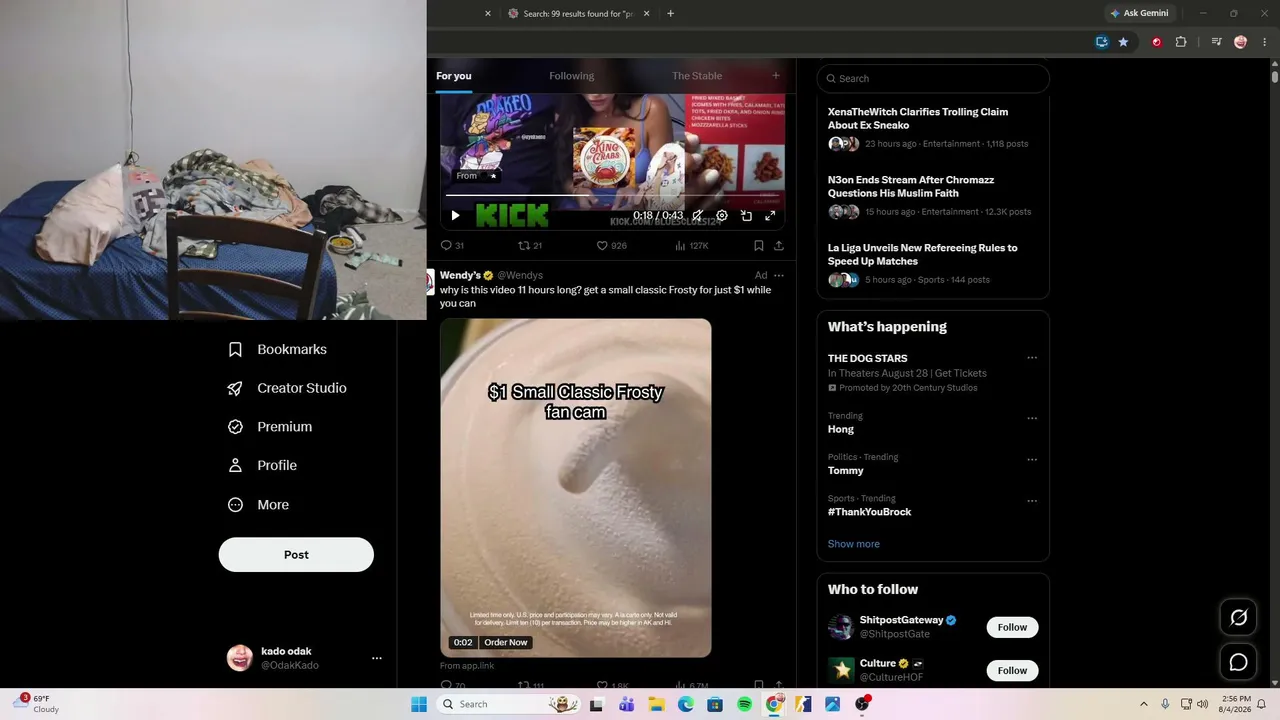
Task: Open the #ThankYouBrock trending topic
Action: pyautogui.click(x=870, y=512)
